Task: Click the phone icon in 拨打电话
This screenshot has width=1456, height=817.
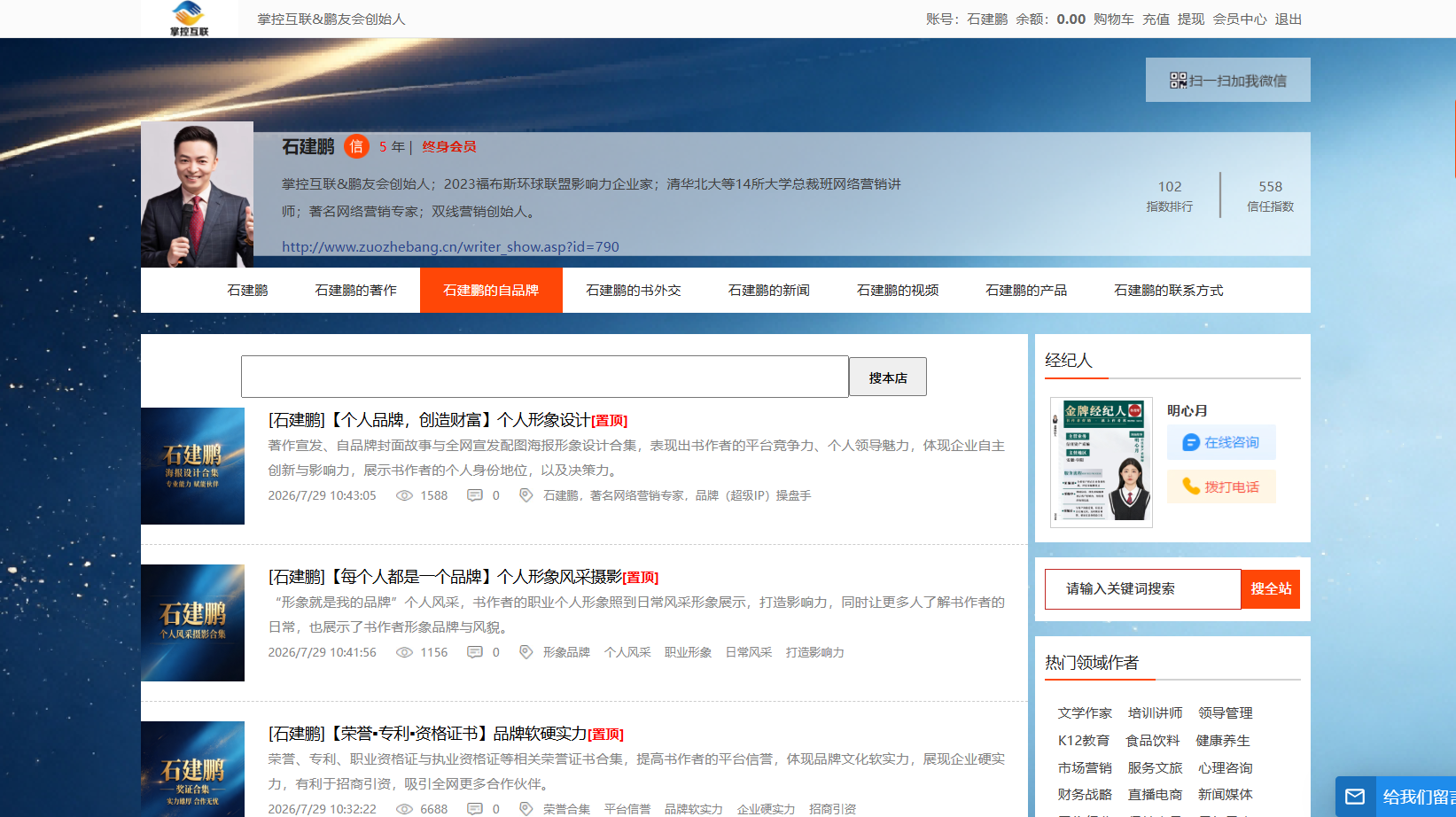Action: [x=1191, y=486]
